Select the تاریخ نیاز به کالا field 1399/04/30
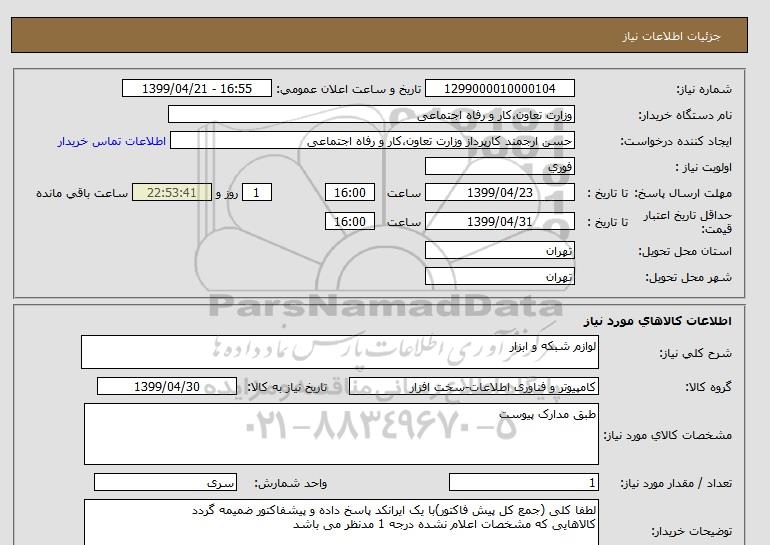 pos(167,386)
